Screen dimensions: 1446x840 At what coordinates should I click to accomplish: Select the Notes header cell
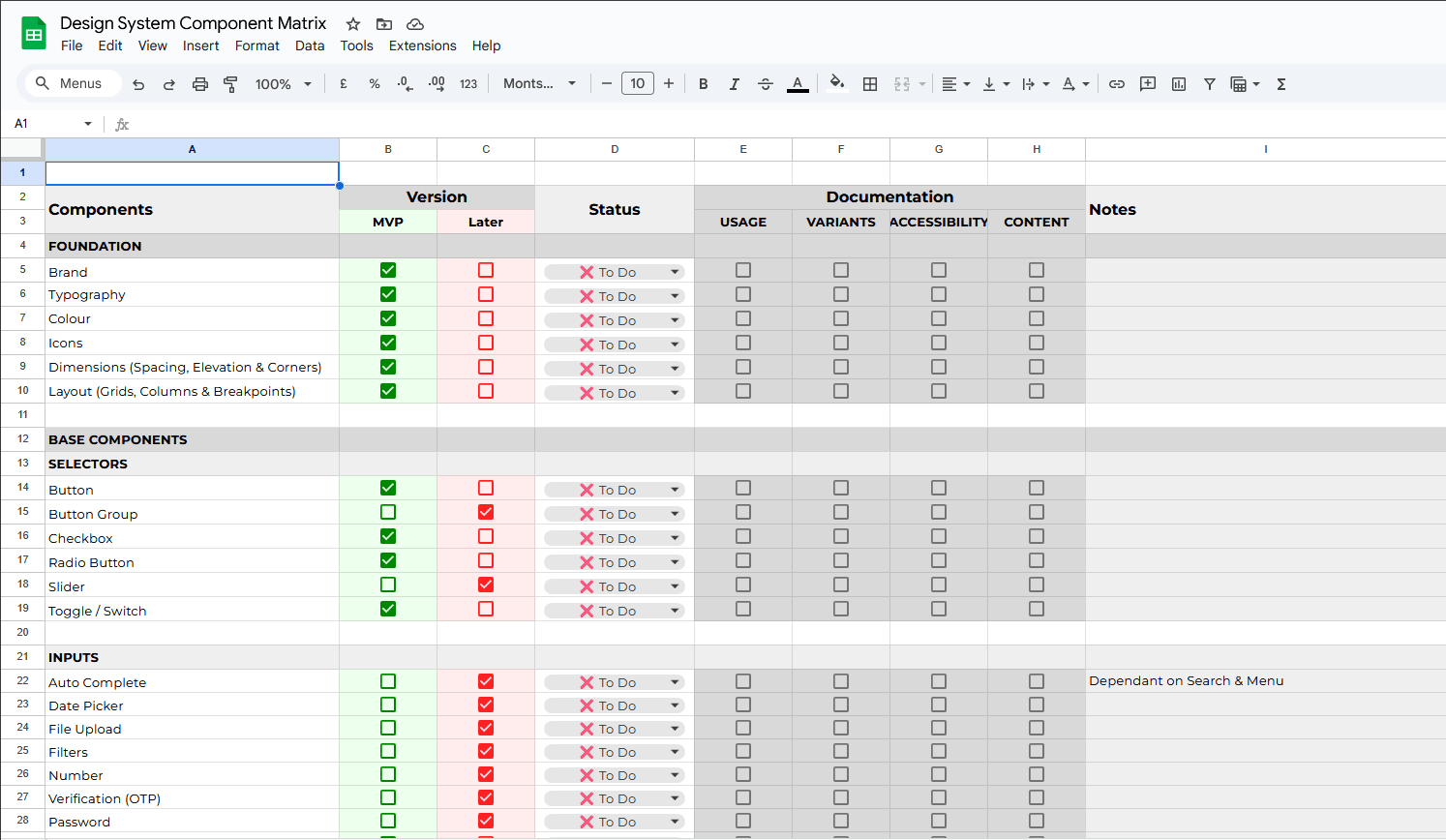(x=1266, y=210)
